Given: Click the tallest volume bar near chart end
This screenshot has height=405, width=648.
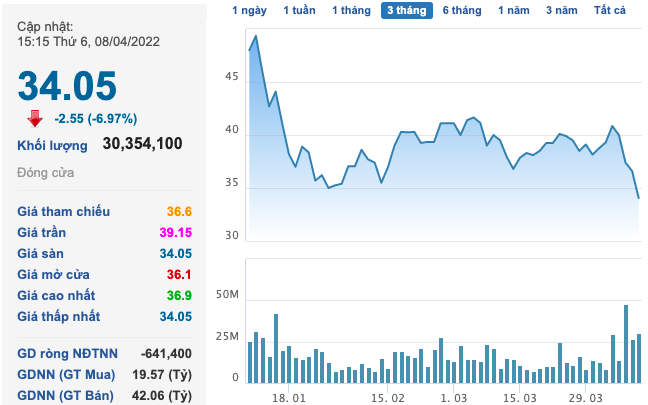Looking at the screenshot, I should point(626,344).
